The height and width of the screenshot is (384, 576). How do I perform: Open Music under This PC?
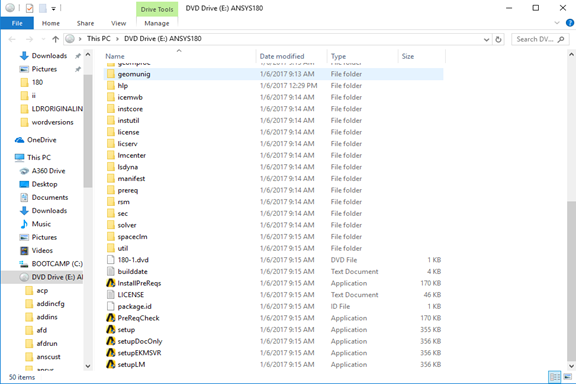point(36,224)
